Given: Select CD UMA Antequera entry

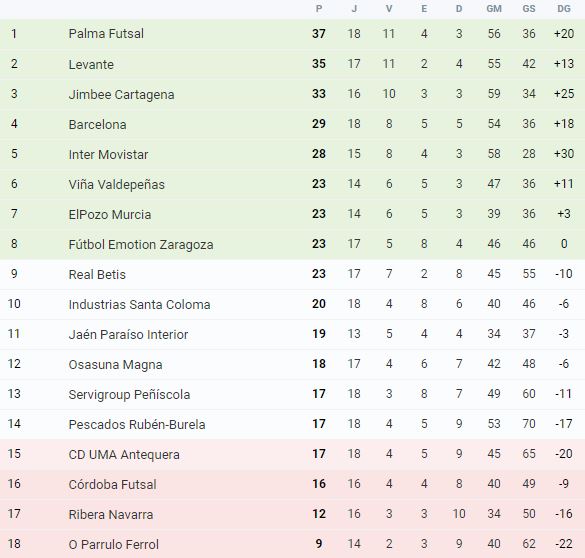Looking at the screenshot, I should pos(124,454).
